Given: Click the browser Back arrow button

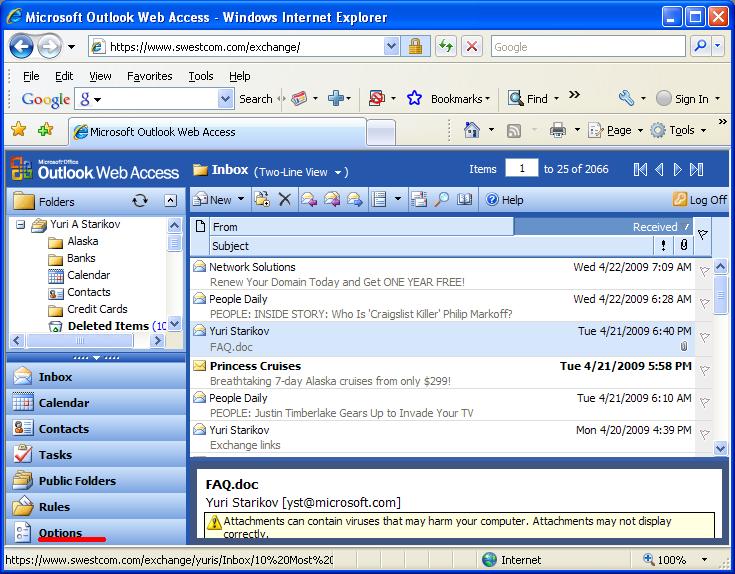Looking at the screenshot, I should click(22, 46).
